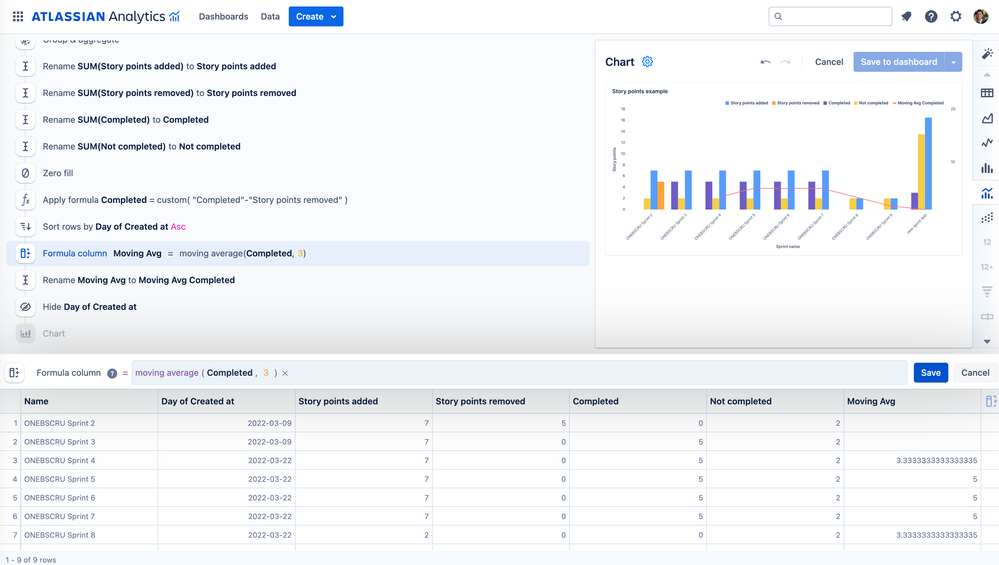Image resolution: width=999 pixels, height=565 pixels.
Task: Open the Data menu
Action: (x=270, y=17)
